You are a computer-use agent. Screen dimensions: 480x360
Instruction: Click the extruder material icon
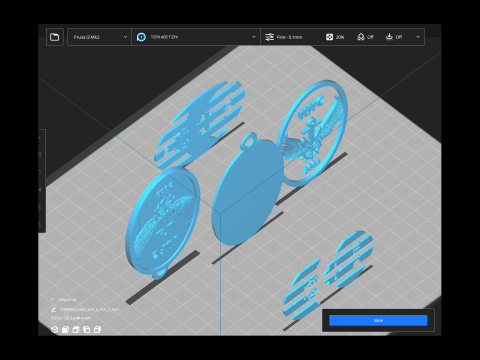(141, 37)
